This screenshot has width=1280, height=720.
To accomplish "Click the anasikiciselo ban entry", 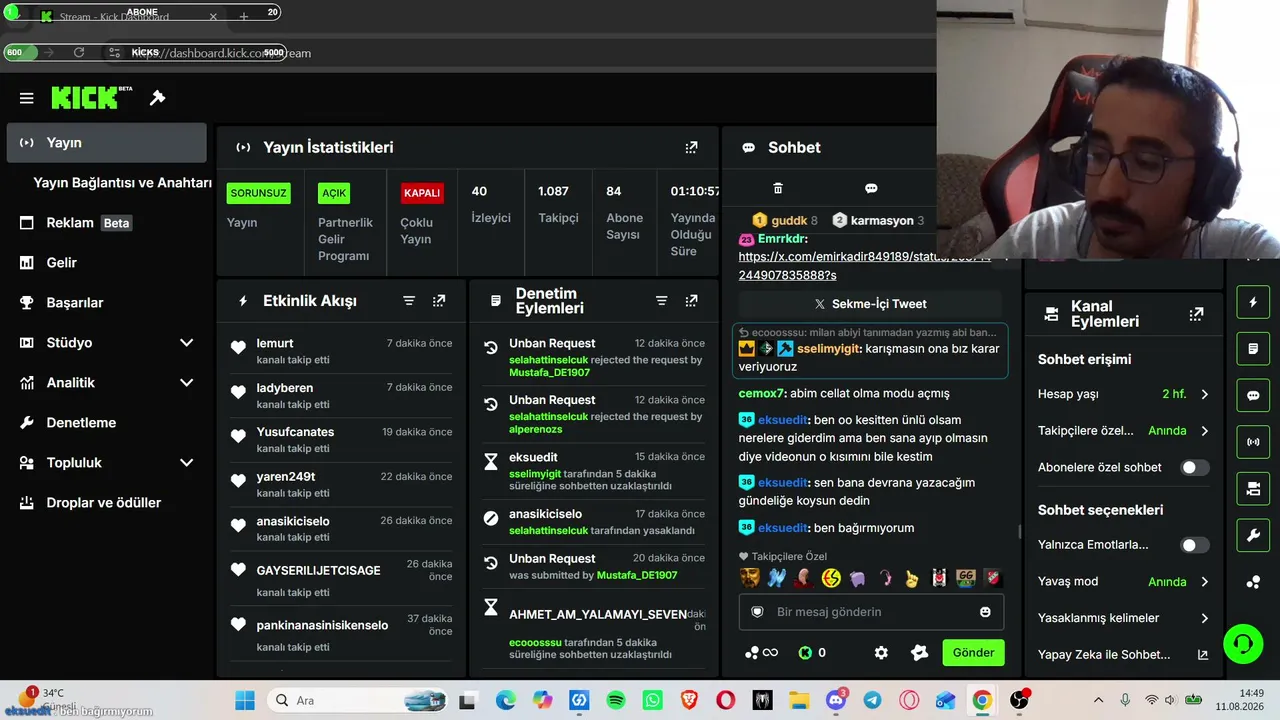I will [594, 522].
